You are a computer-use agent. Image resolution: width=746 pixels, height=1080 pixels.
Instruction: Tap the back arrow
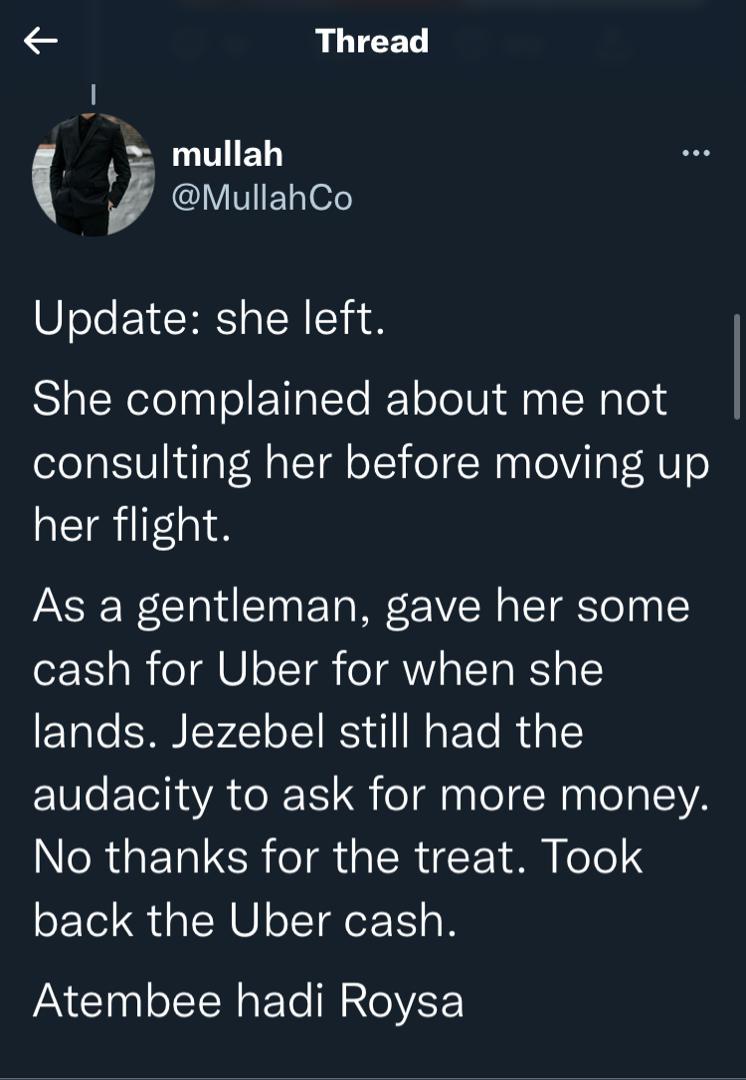click(x=41, y=41)
